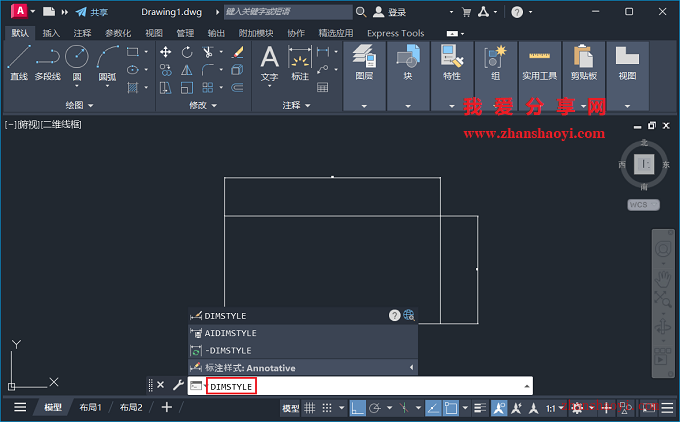The width and height of the screenshot is (680, 422).
Task: Click the command line input field
Action: pos(360,386)
